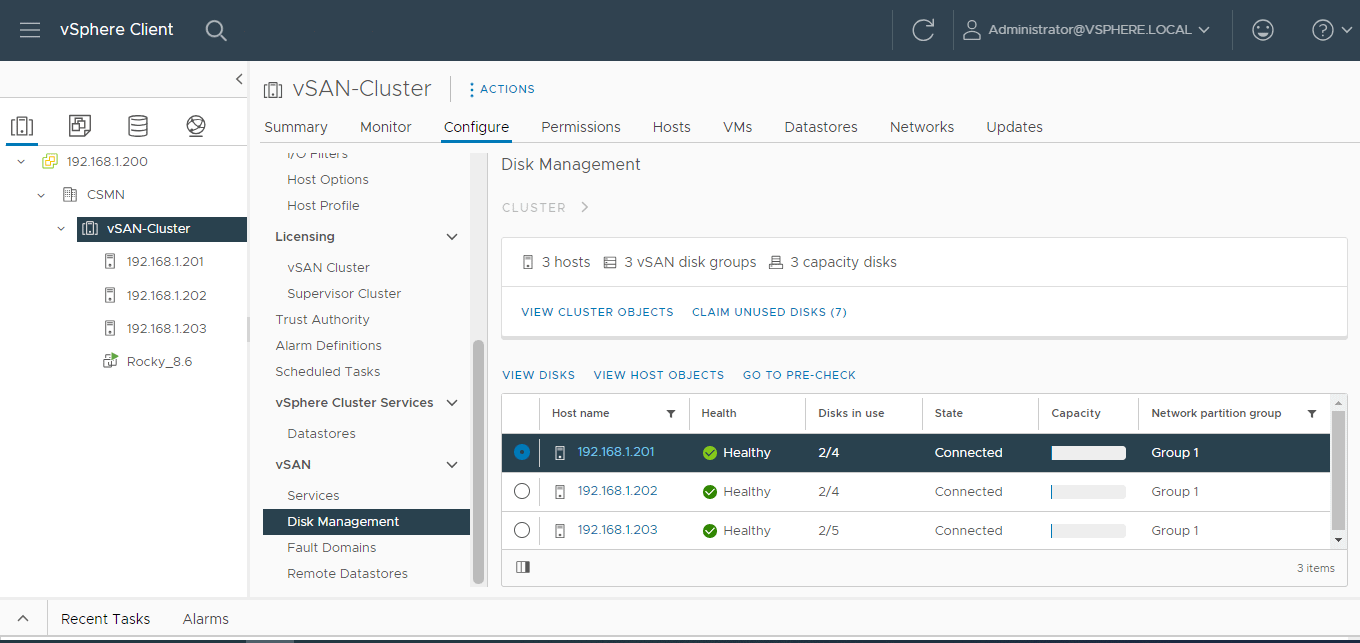Click CLAIM UNUSED DISKS (7) link
This screenshot has width=1360, height=643.
pyautogui.click(x=769, y=312)
